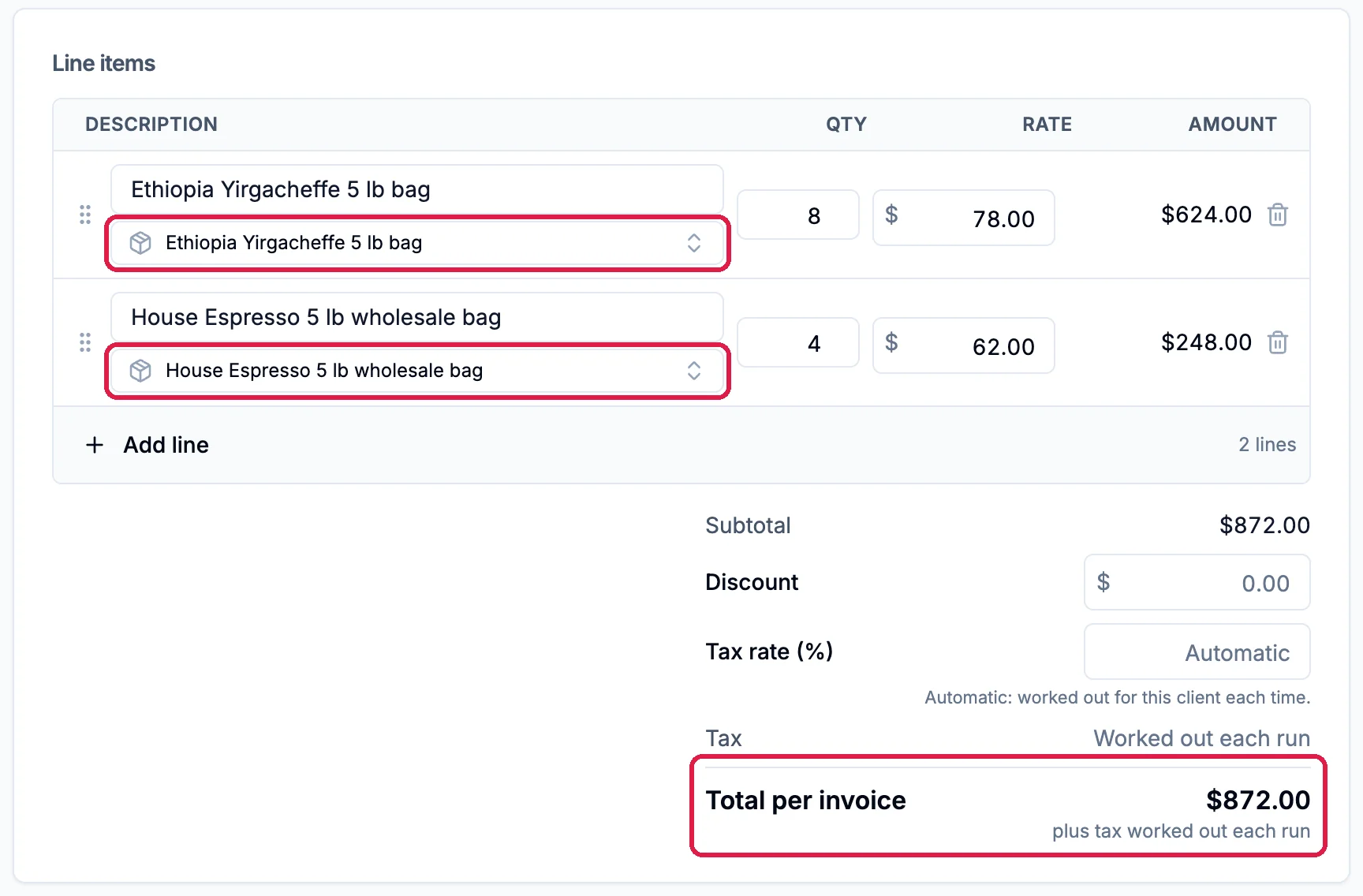
Task: Expand the product selector chevrons on the House Espresso row
Action: 694,371
